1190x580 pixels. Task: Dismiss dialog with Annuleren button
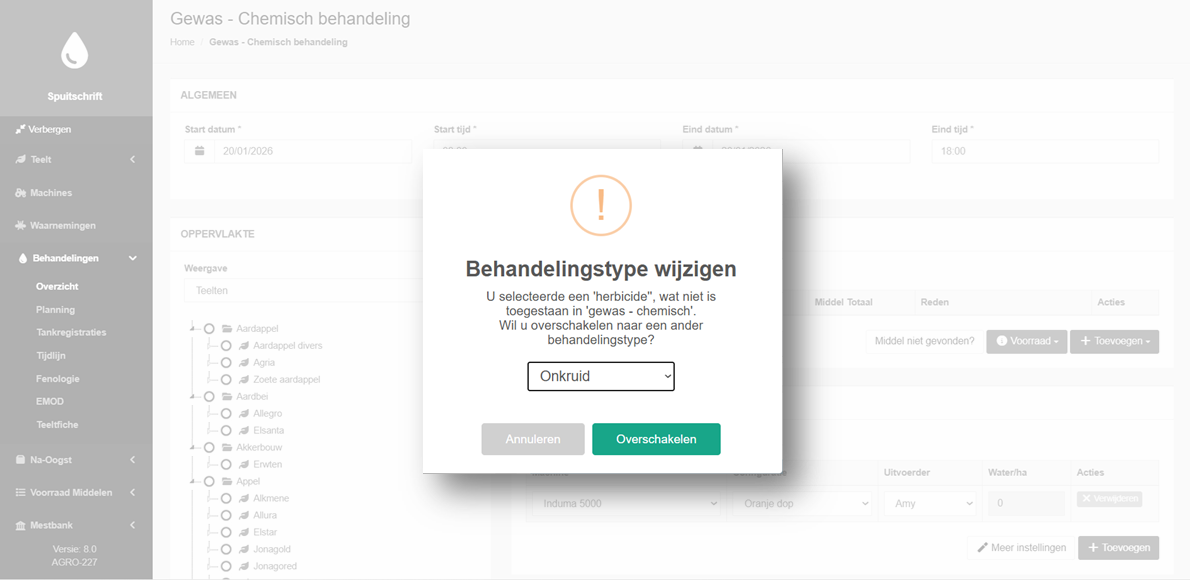533,439
